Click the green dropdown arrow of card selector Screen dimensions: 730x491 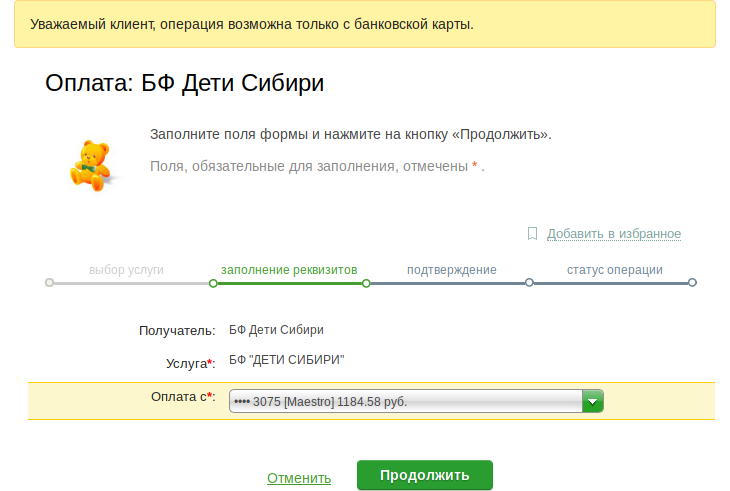(x=593, y=401)
